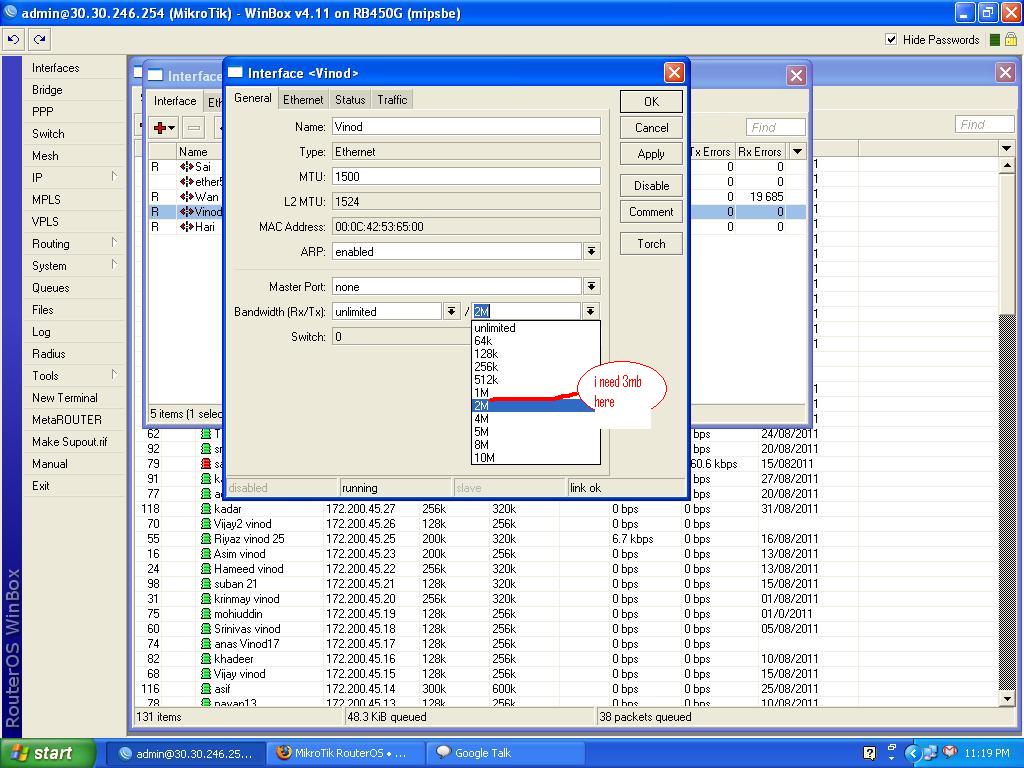
Task: Click the red queue icon in row 79
Action: pos(206,464)
